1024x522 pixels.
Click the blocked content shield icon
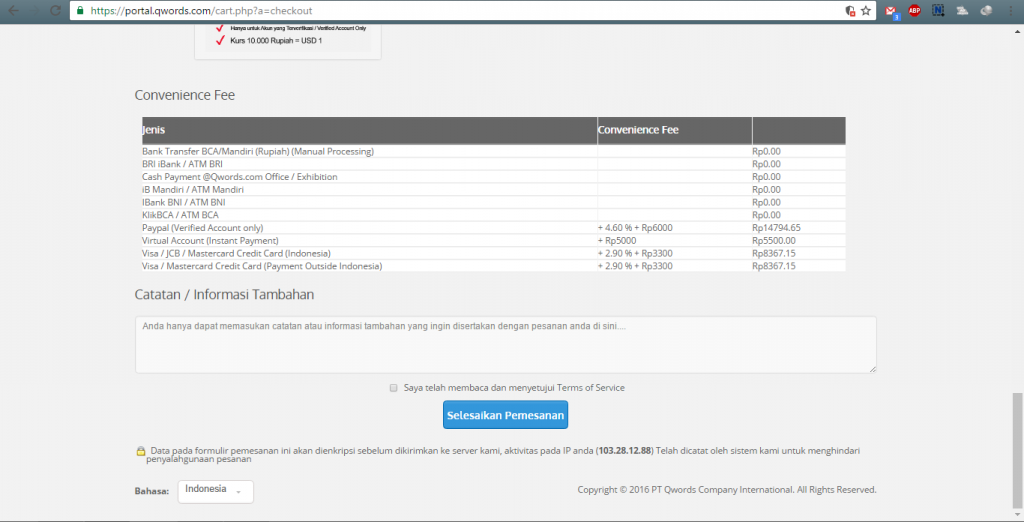point(849,11)
